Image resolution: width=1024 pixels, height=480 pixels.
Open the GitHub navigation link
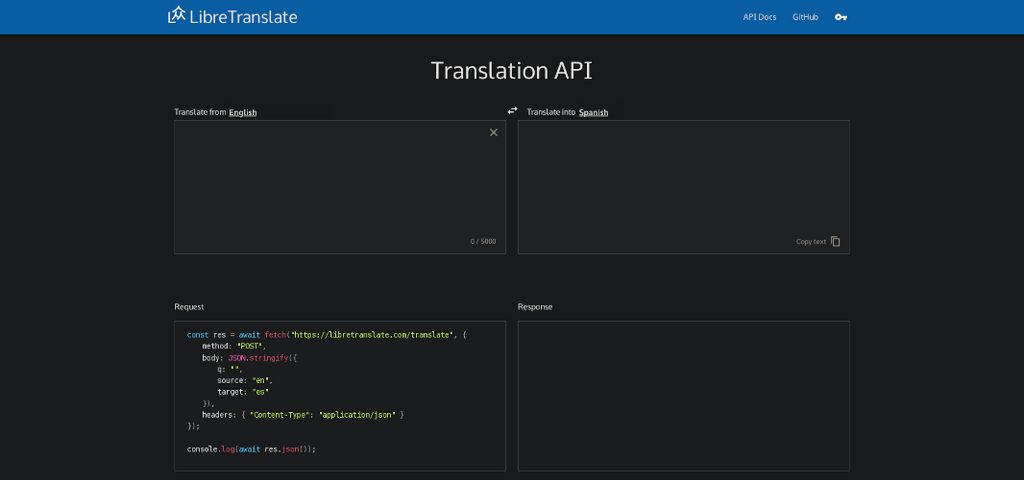tap(805, 17)
